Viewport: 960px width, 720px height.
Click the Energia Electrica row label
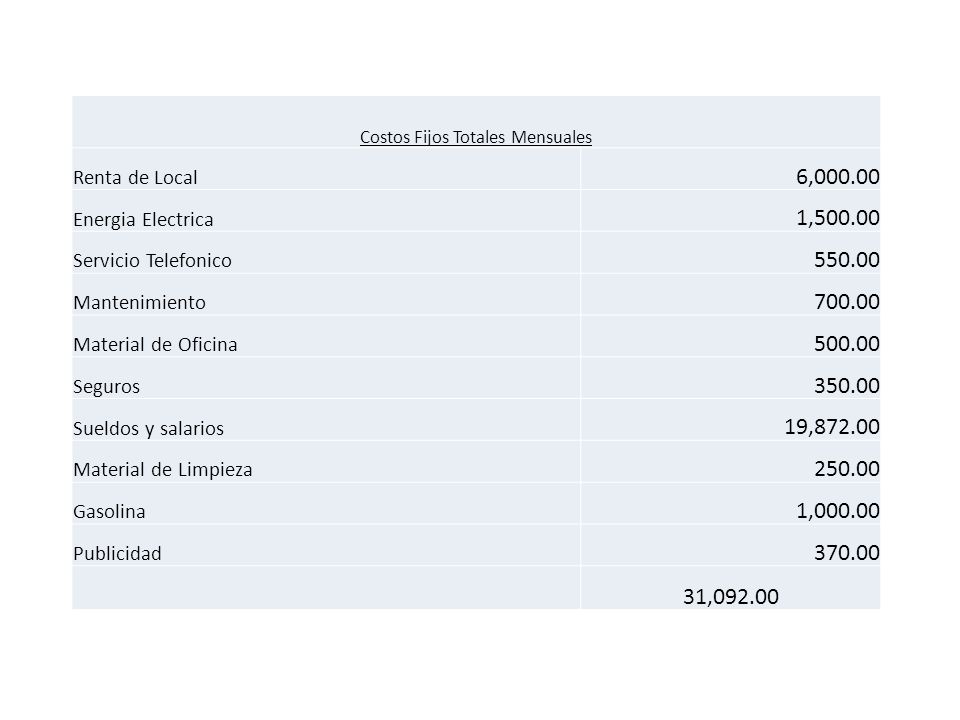tap(143, 219)
